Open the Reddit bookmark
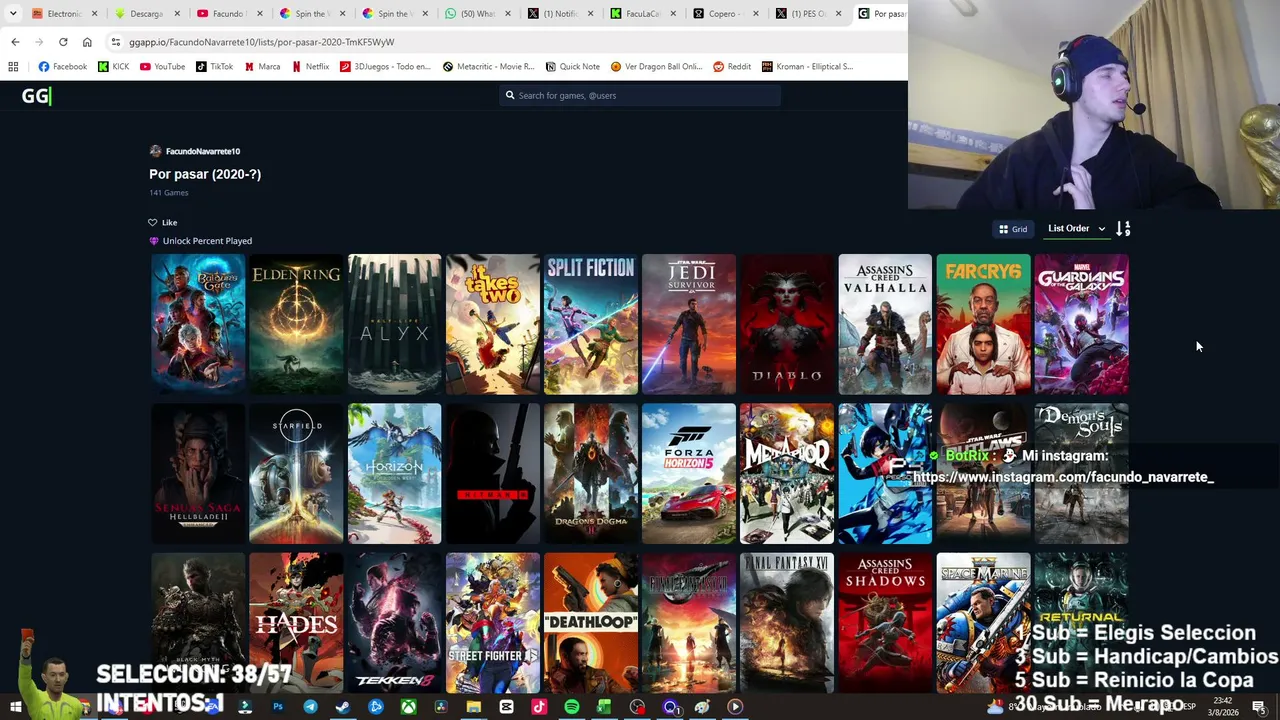 tap(732, 67)
